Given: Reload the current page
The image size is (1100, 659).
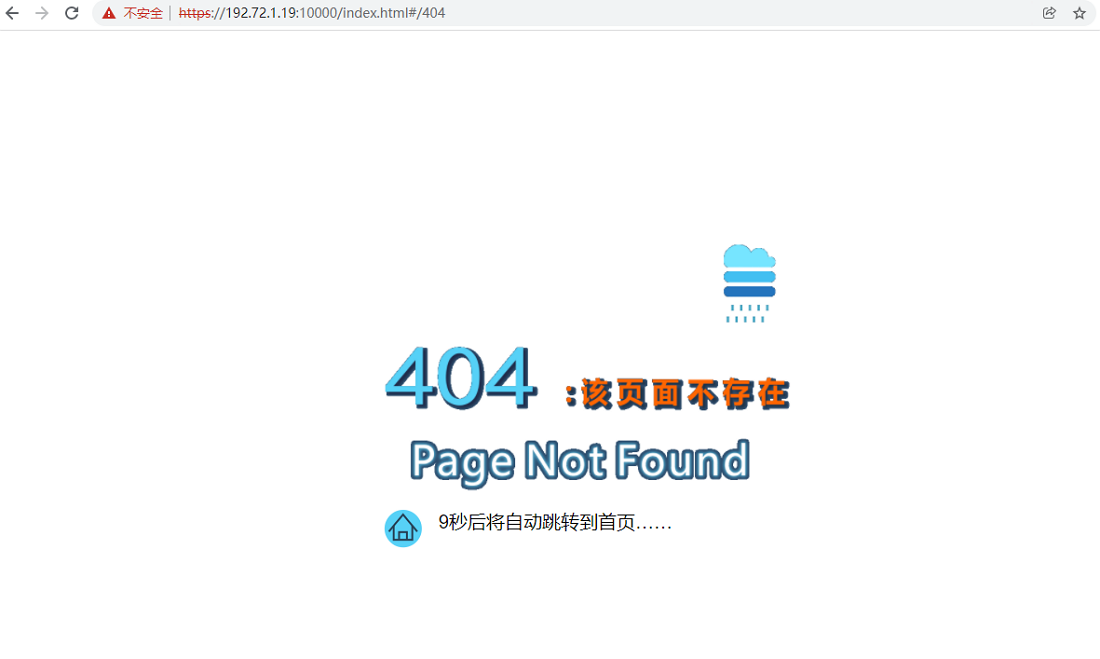Looking at the screenshot, I should [x=72, y=13].
